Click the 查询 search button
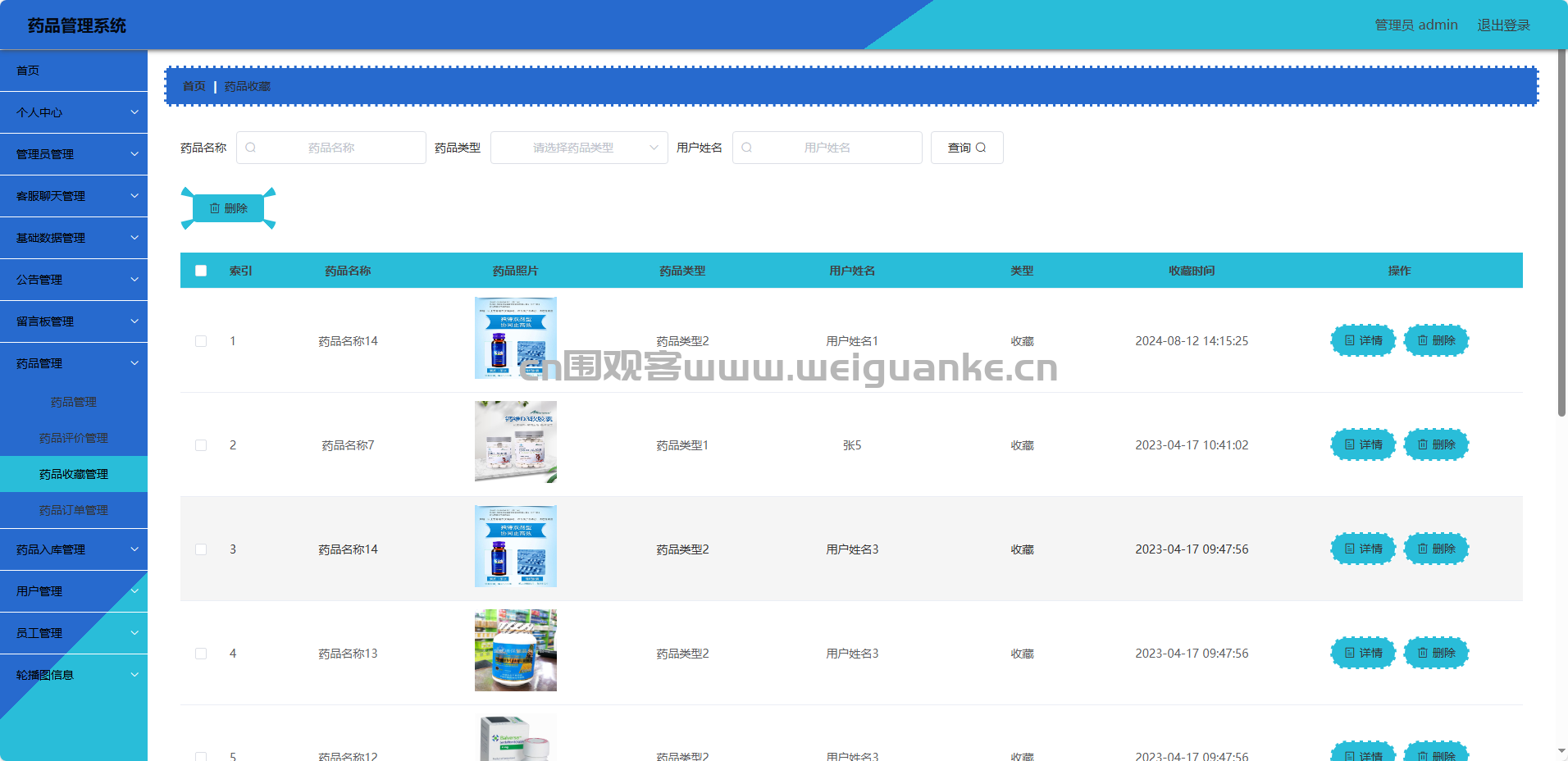Viewport: 1568px width, 761px height. (x=967, y=148)
